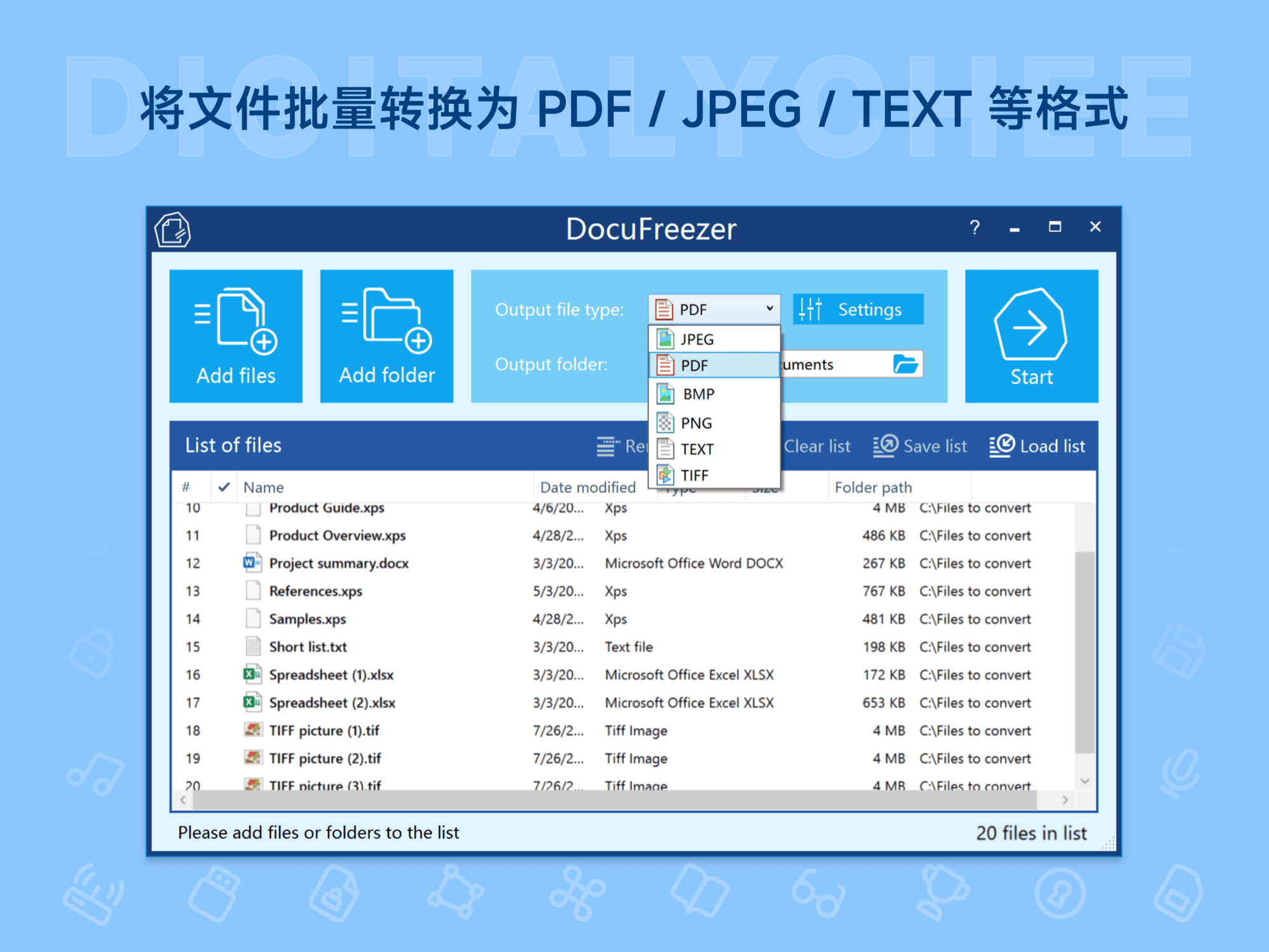Click the Excel icon beside Spreadsheet (1).xlsx
Image resolution: width=1269 pixels, height=952 pixels.
pyautogui.click(x=251, y=674)
